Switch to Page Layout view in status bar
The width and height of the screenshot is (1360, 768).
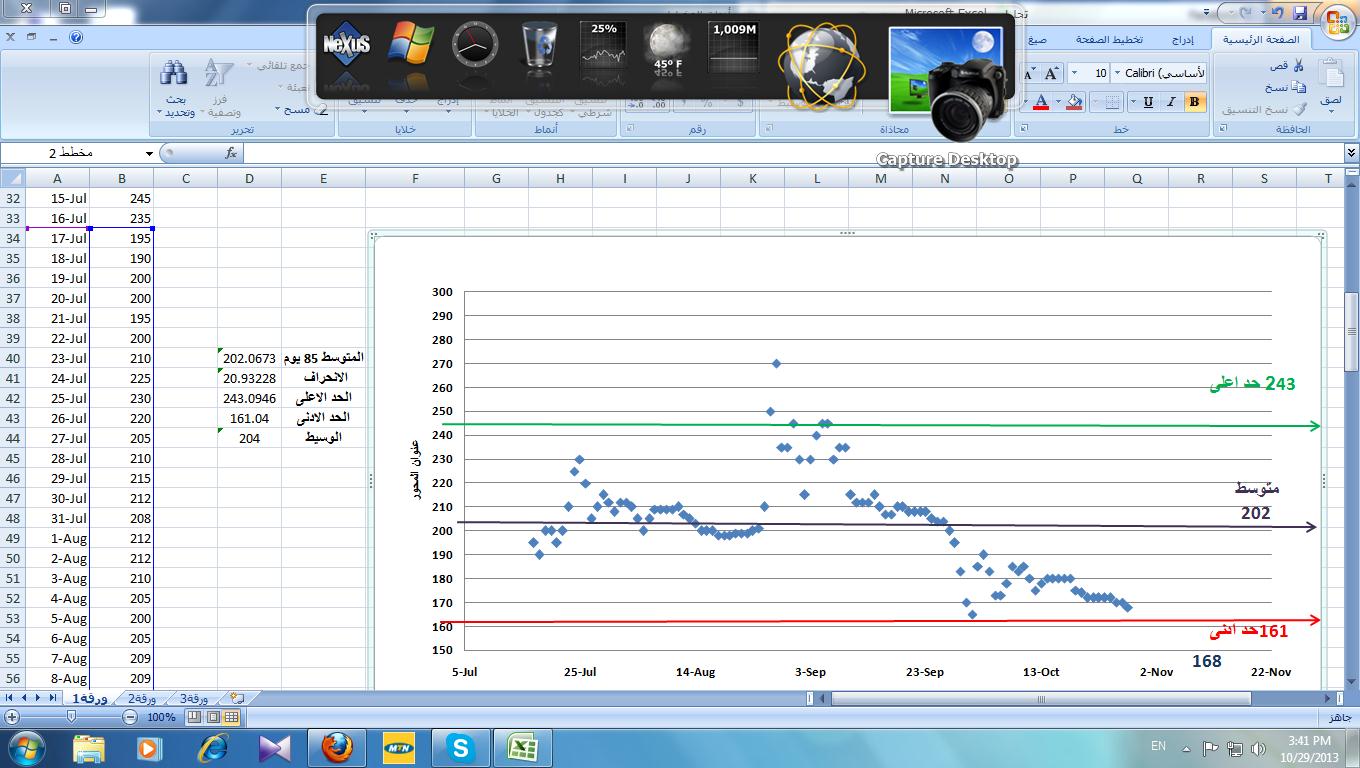(213, 717)
